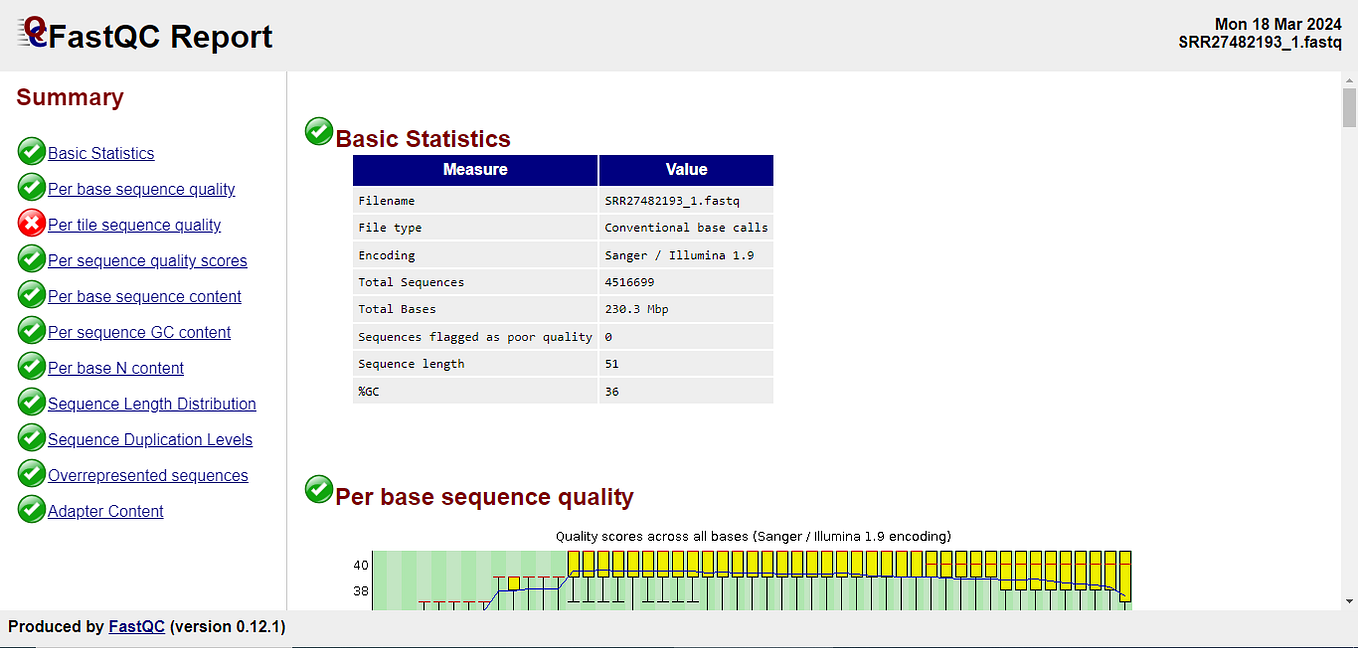Open the Sequence Length Distribution section
1358x648 pixels.
click(x=152, y=403)
